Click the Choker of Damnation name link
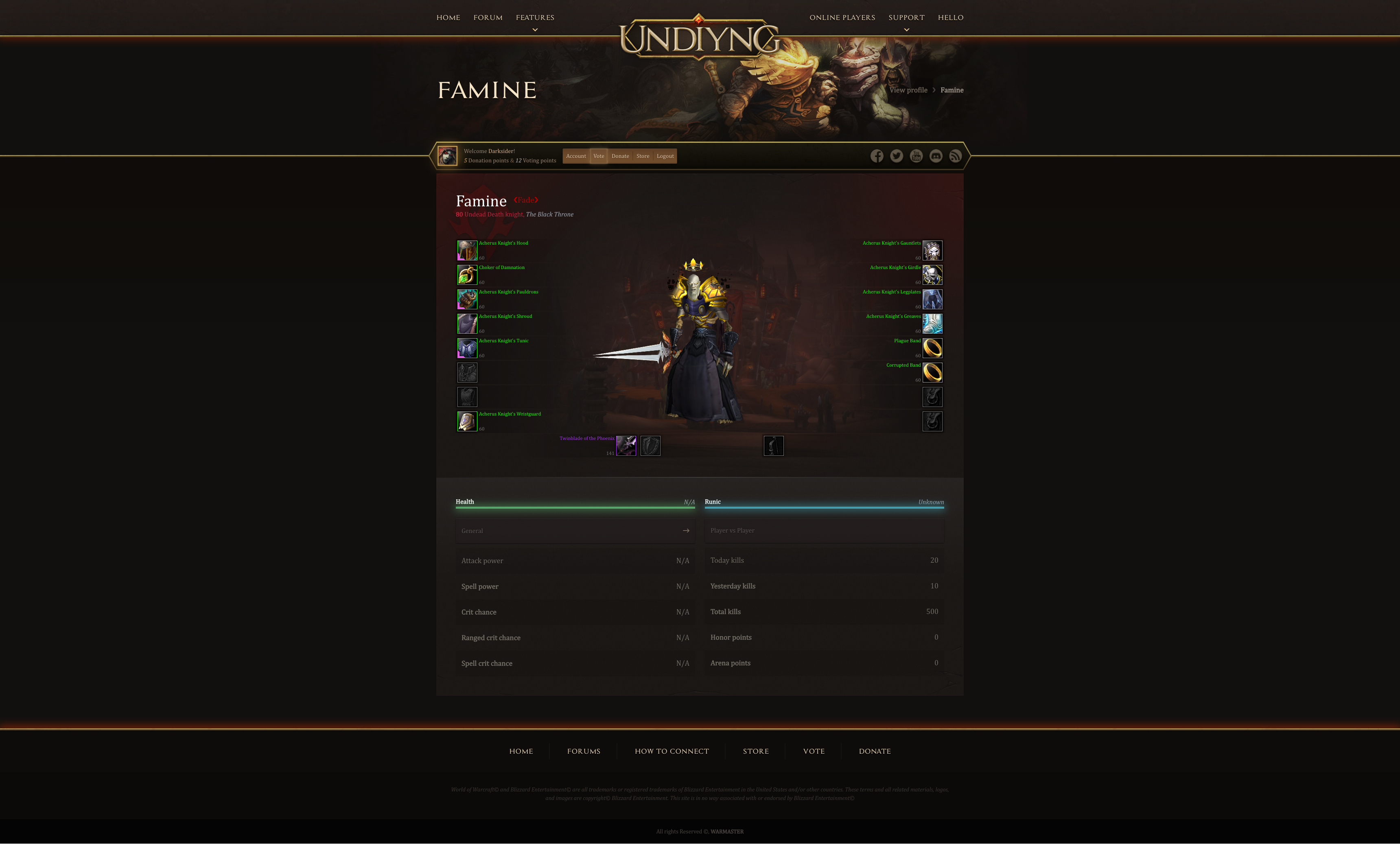The height and width of the screenshot is (844, 1400). click(502, 267)
